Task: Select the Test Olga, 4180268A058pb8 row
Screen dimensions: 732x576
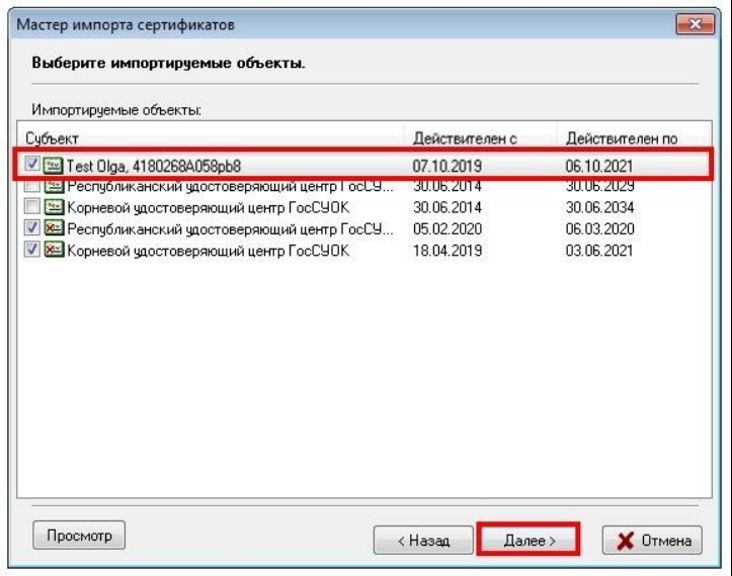Action: coord(200,166)
